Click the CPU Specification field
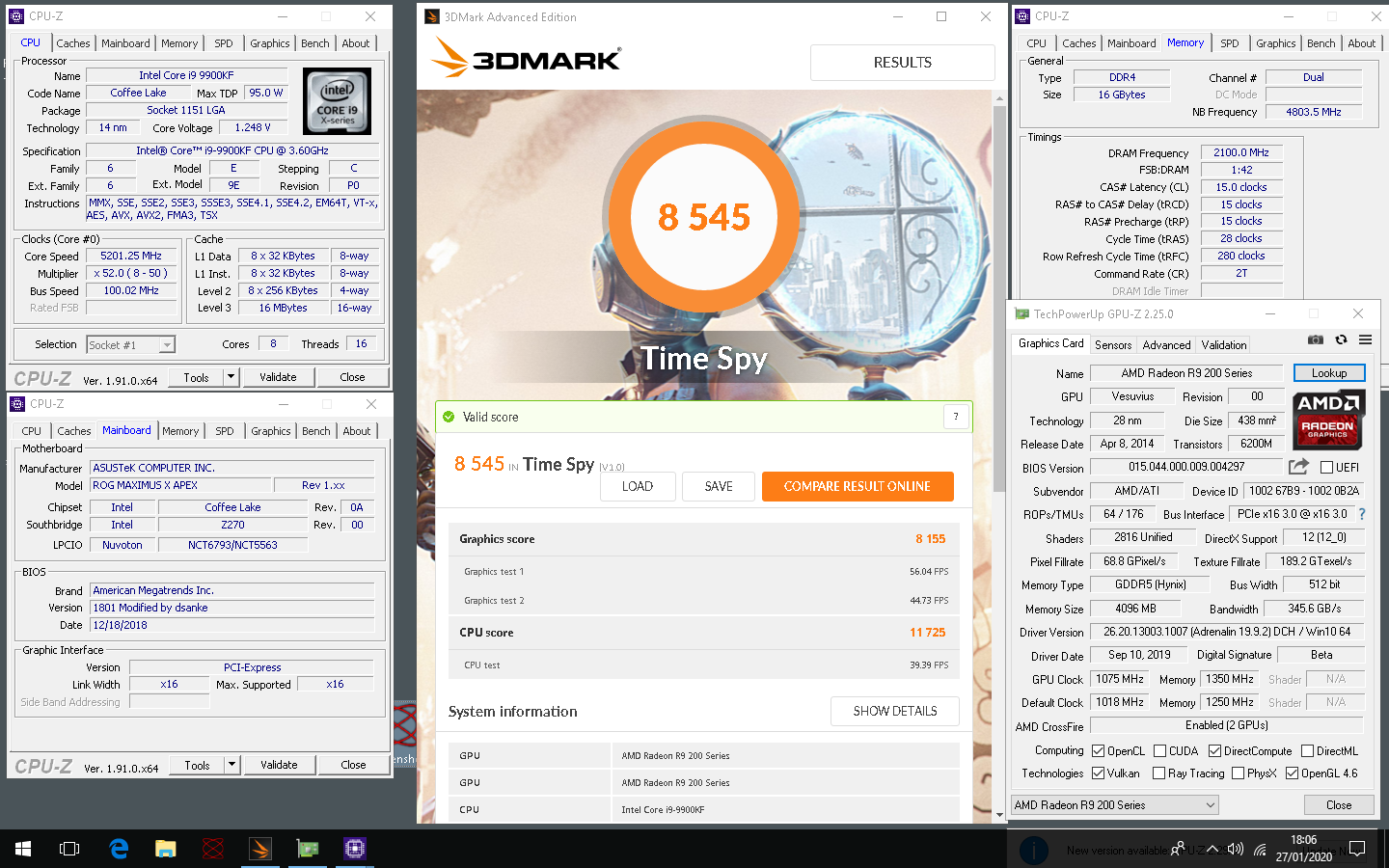This screenshot has width=1389, height=868. [231, 150]
